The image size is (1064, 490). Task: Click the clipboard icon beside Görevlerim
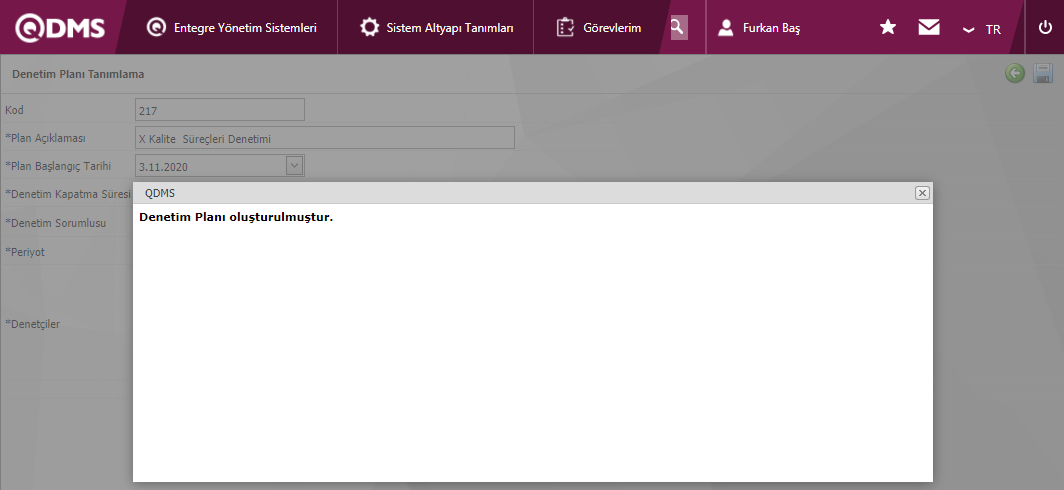coord(565,28)
